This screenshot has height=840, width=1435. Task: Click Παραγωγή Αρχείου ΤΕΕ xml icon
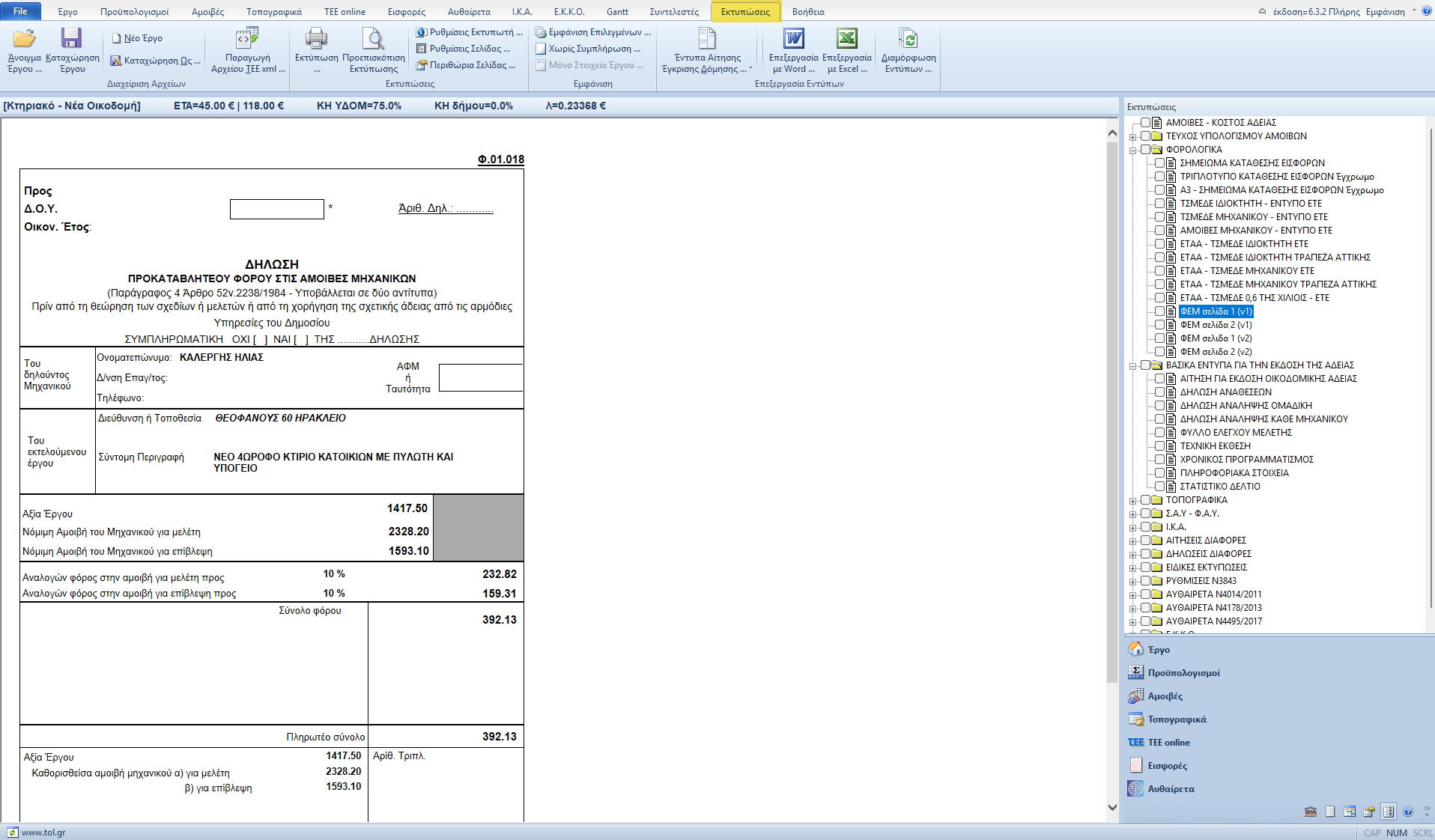[247, 39]
